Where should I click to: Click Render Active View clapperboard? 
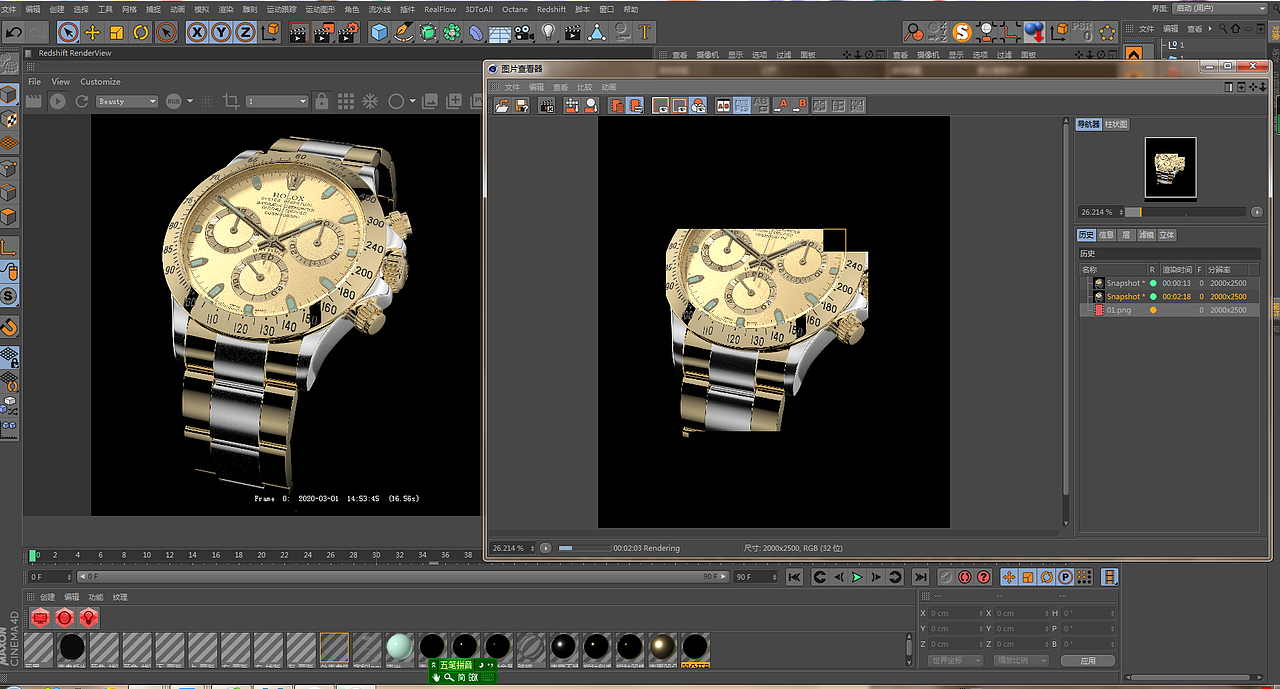point(299,32)
